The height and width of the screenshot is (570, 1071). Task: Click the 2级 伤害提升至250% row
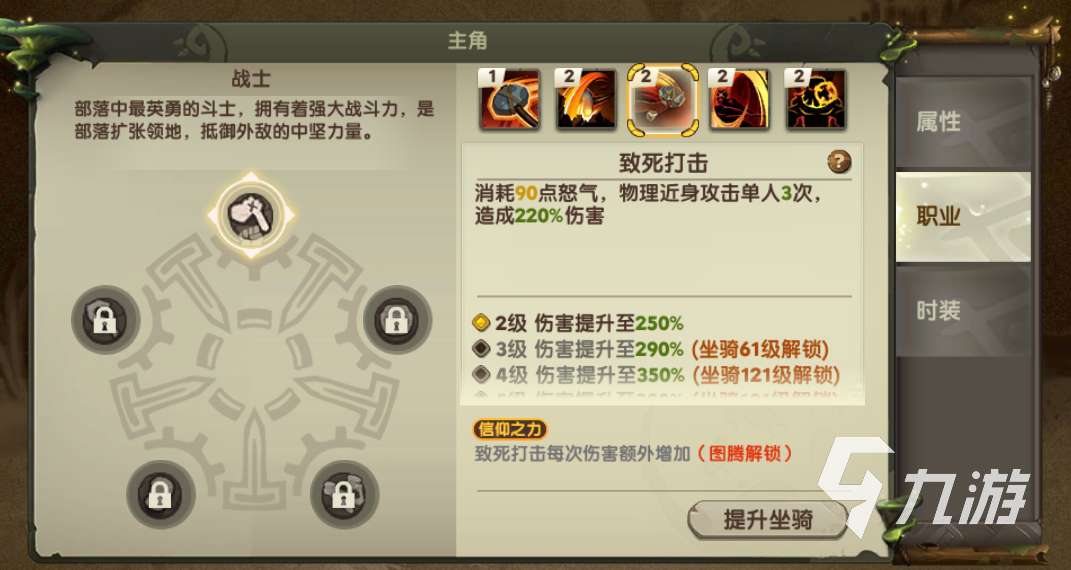click(578, 323)
